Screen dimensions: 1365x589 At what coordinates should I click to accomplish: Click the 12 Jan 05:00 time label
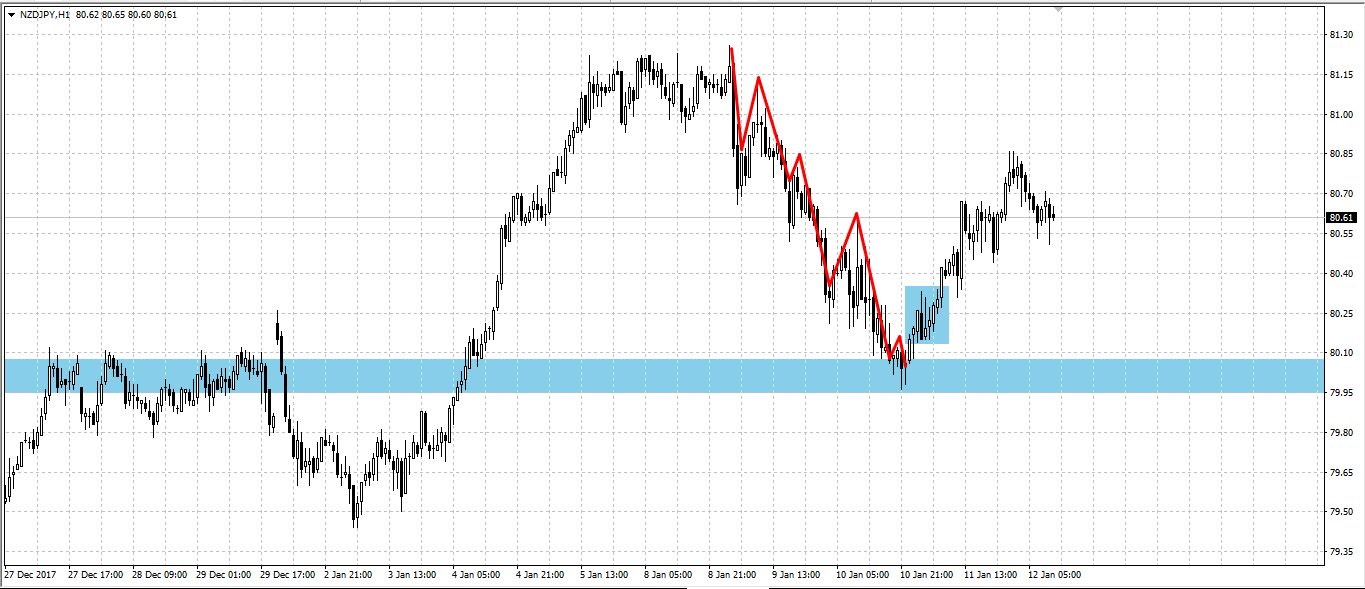pos(1055,575)
